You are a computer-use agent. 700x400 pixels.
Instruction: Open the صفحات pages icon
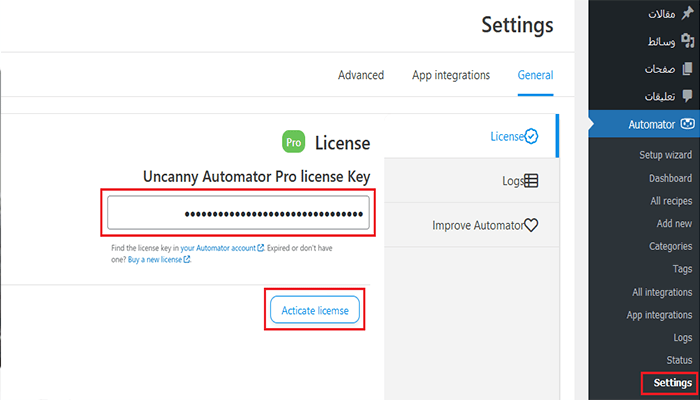(x=688, y=69)
